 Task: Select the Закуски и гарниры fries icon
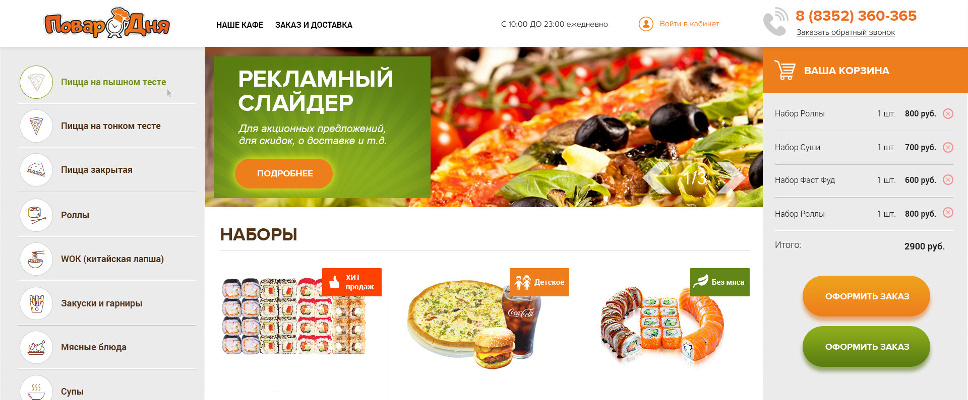36,303
